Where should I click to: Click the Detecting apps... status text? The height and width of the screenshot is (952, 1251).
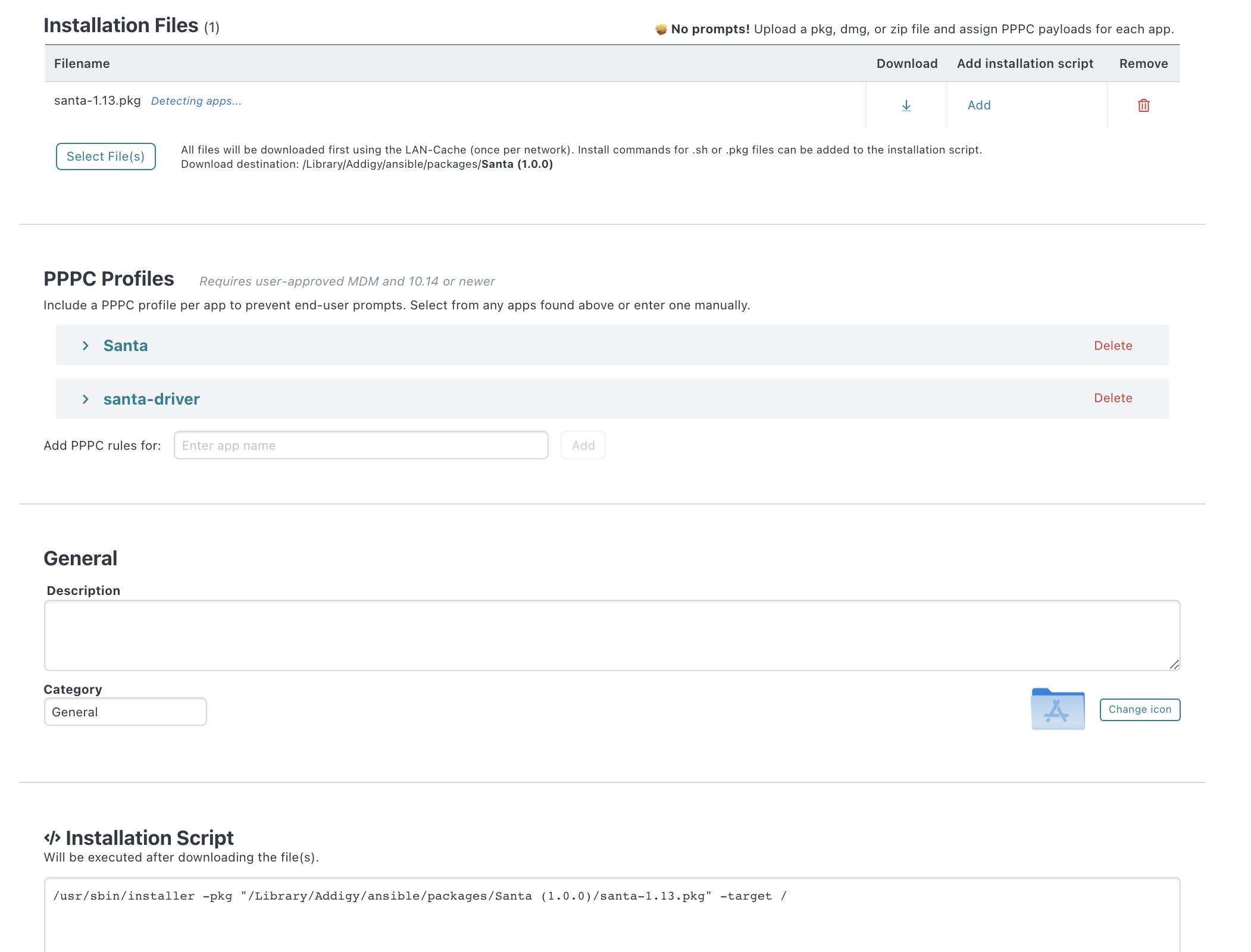[196, 101]
